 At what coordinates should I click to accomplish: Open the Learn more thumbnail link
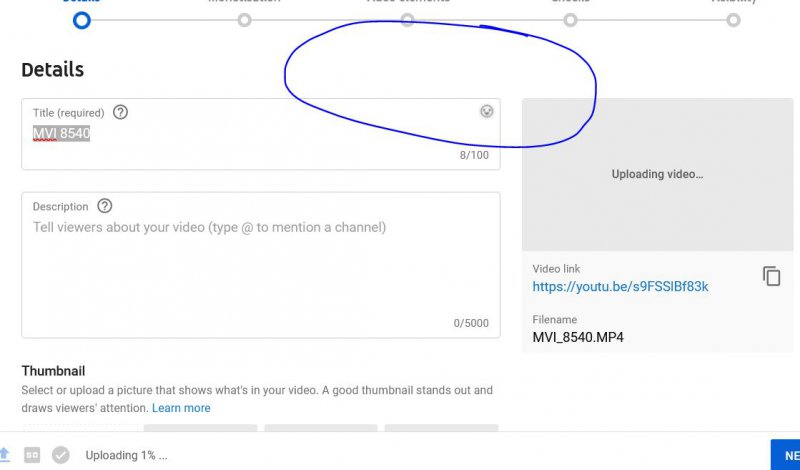click(181, 408)
